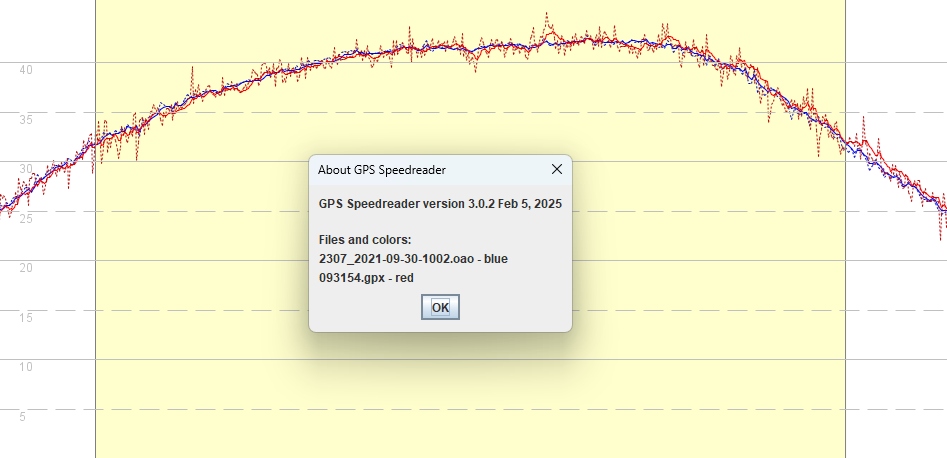Click the 15 label on the speed axis
The image size is (947, 458).
(27, 317)
